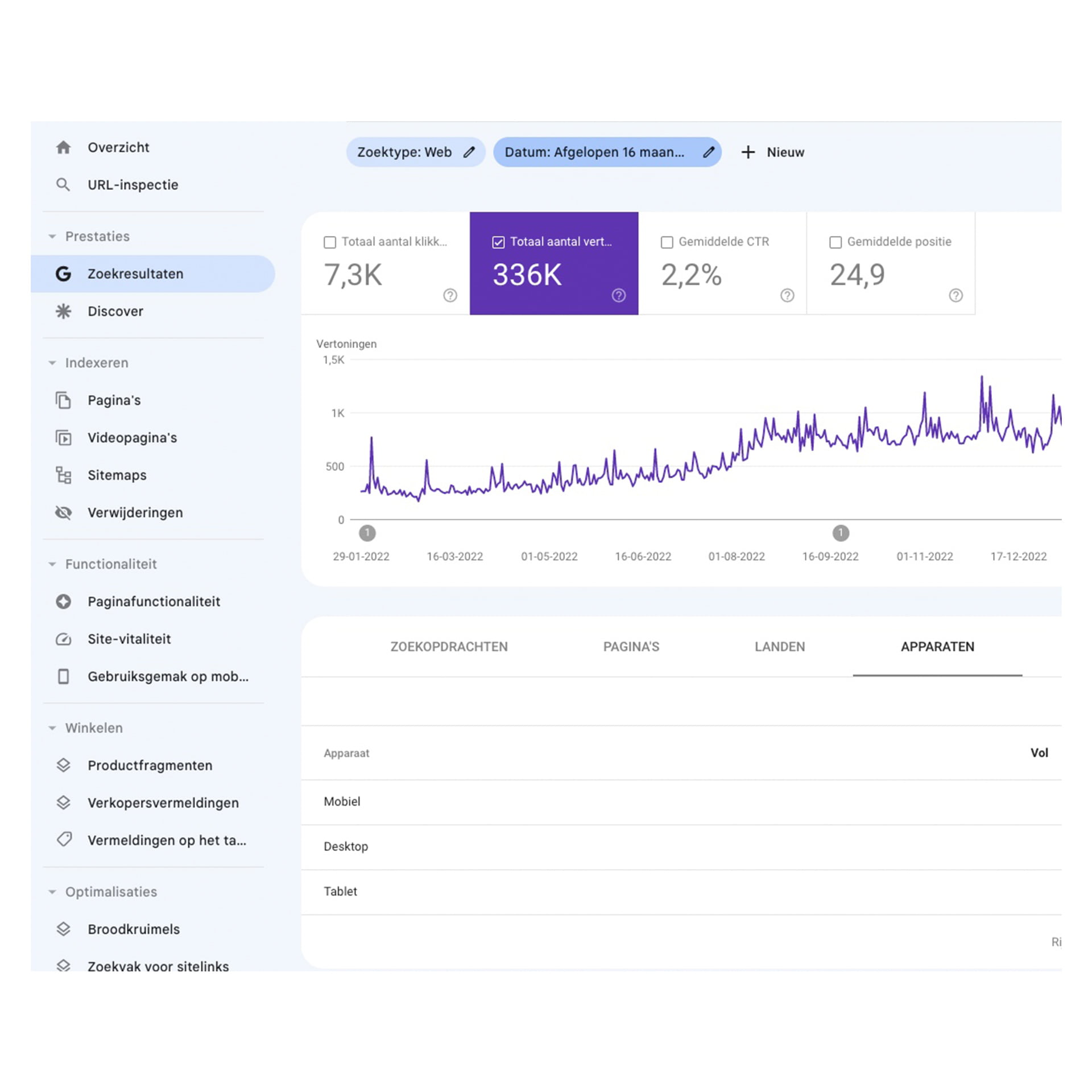The width and height of the screenshot is (1092, 1092).
Task: Click the Nieuw button to add a filter
Action: coord(784,152)
